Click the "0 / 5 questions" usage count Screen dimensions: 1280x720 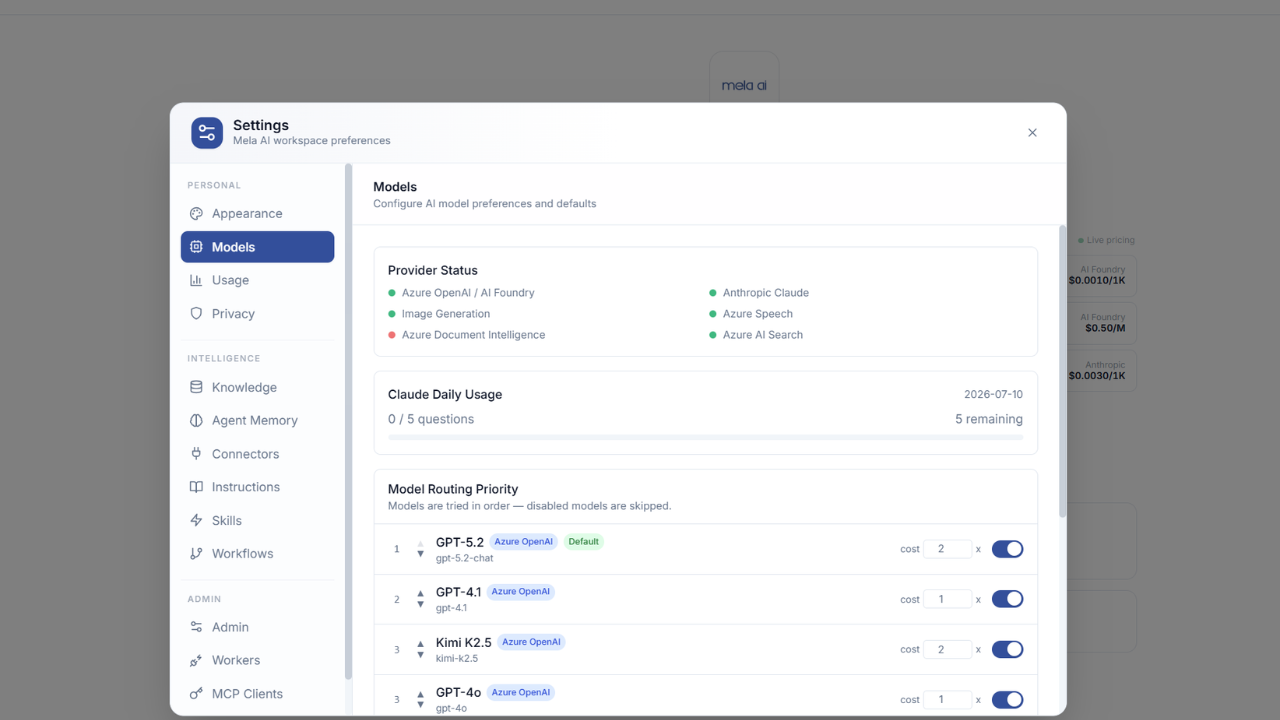click(x=431, y=419)
